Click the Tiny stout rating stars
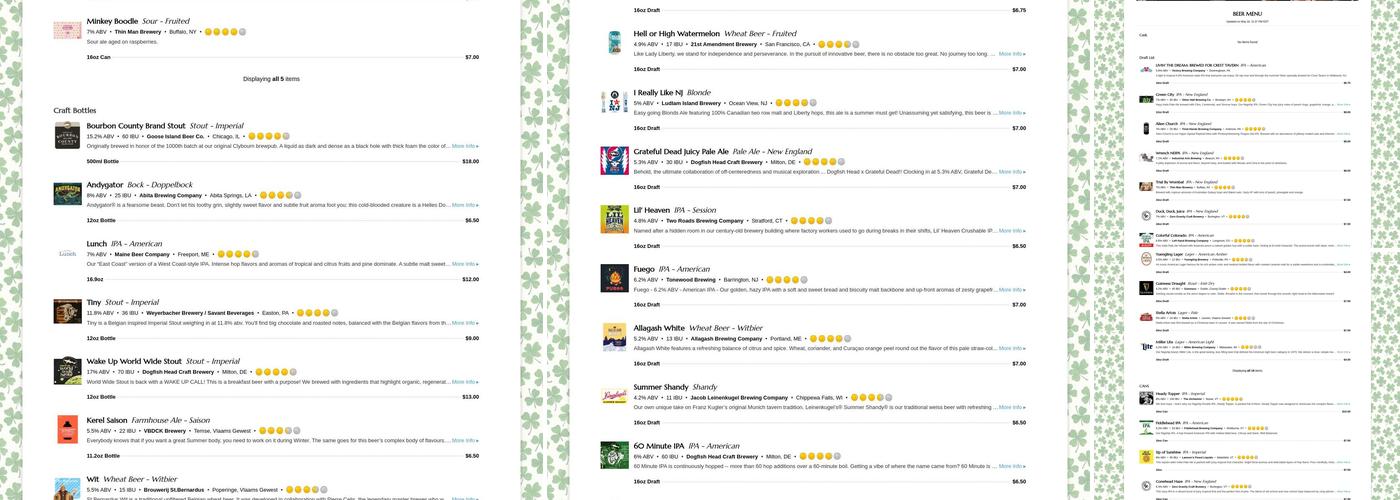The height and width of the screenshot is (500, 1400). click(x=316, y=313)
